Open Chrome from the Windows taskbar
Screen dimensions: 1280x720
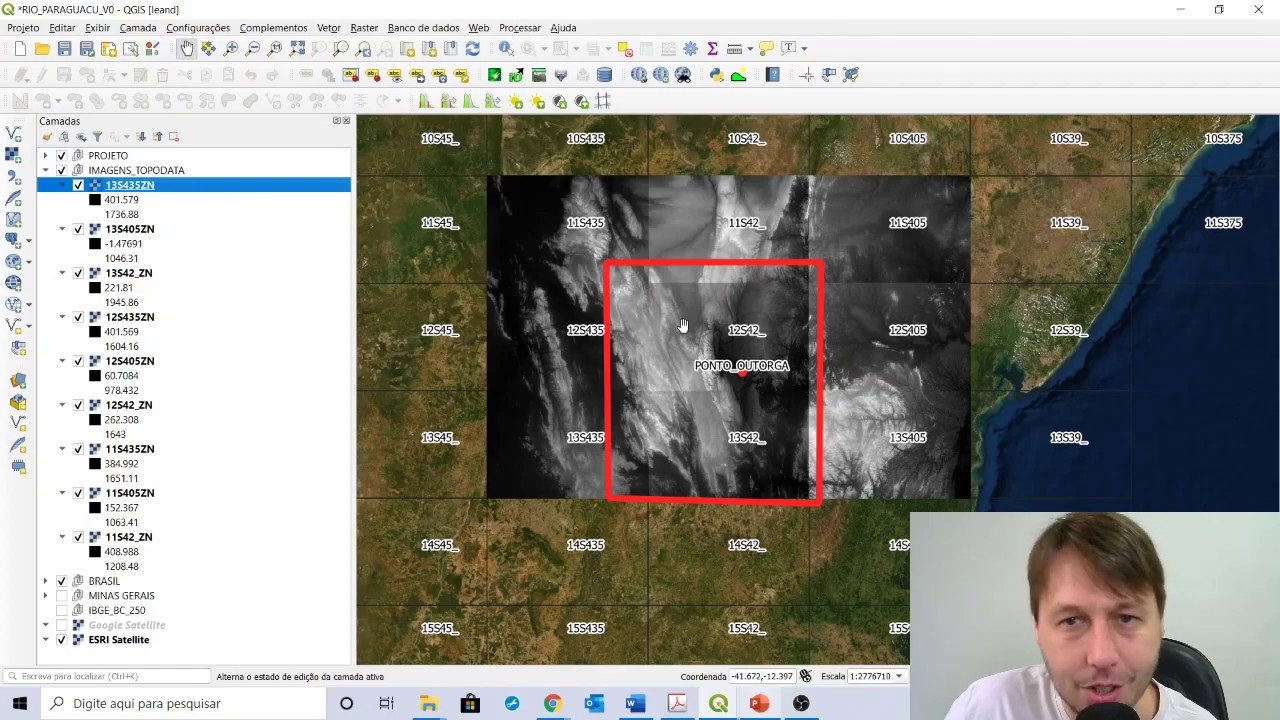(552, 704)
